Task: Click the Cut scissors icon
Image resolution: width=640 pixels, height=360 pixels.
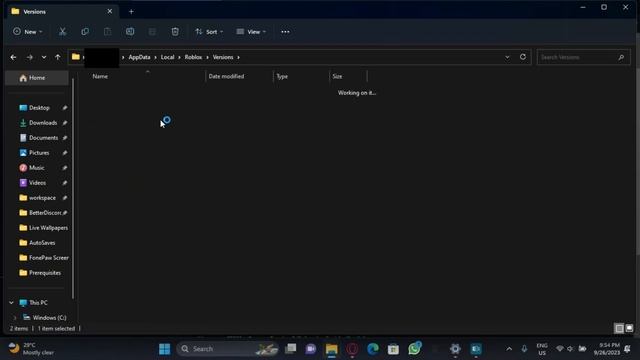Action: click(62, 31)
